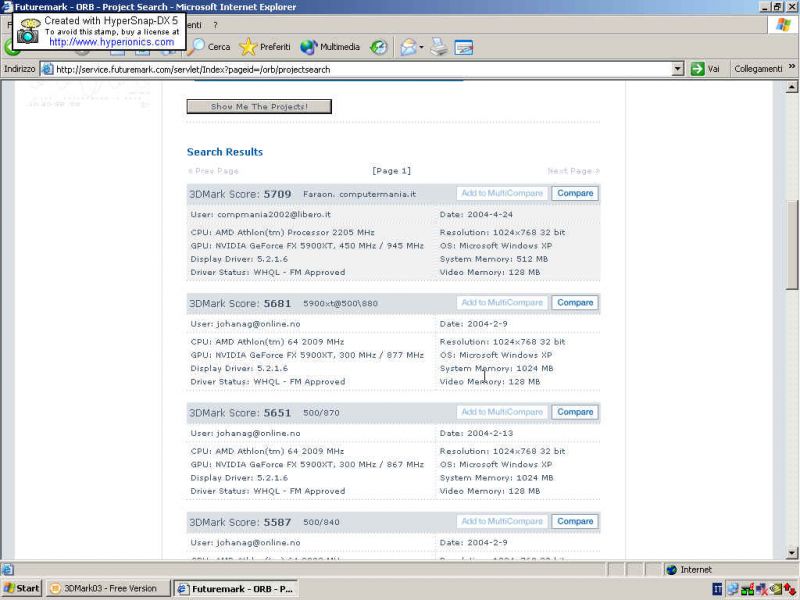Image resolution: width=800 pixels, height=600 pixels.
Task: Open the Messenger tray icon
Action: point(733,589)
